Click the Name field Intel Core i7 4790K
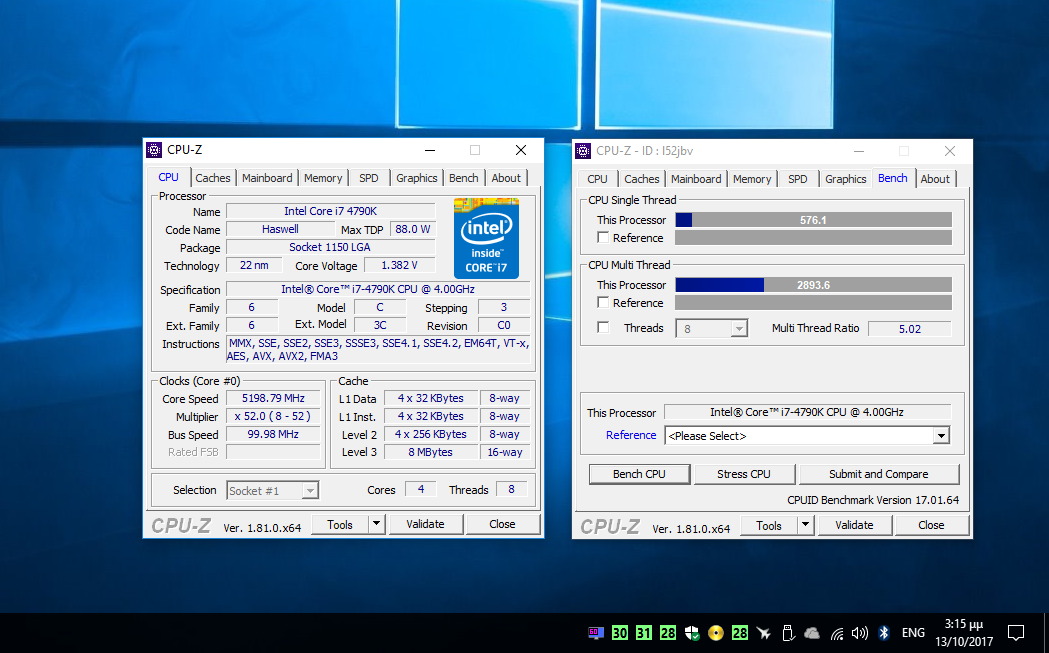Screen dimensions: 1049x653 pos(330,211)
